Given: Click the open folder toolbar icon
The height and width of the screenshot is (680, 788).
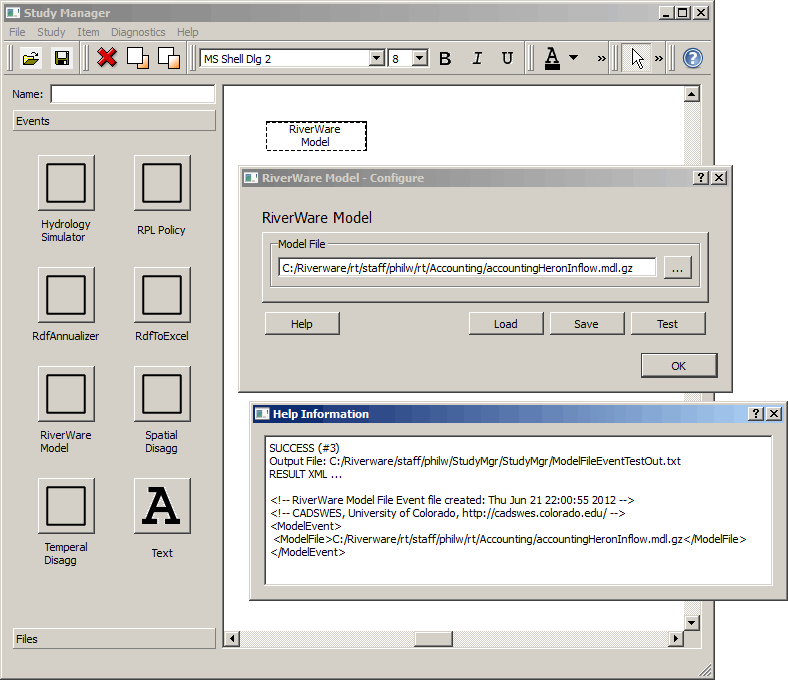Looking at the screenshot, I should pyautogui.click(x=31, y=58).
